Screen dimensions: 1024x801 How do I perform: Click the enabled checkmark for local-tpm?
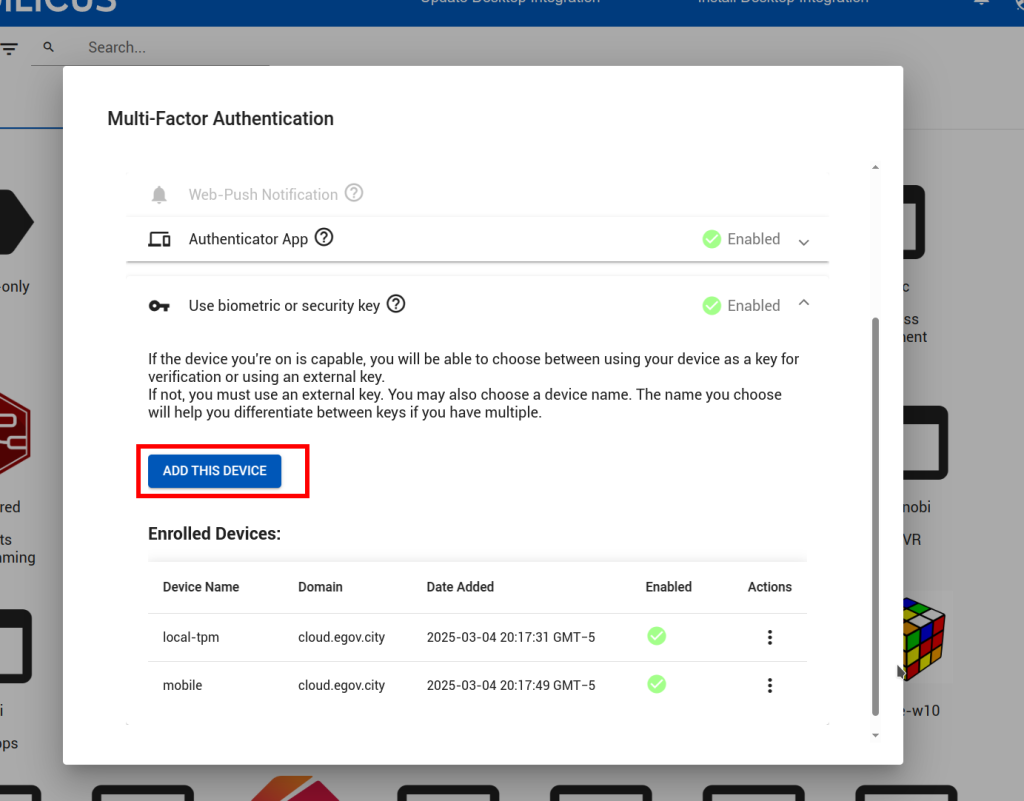pos(656,636)
